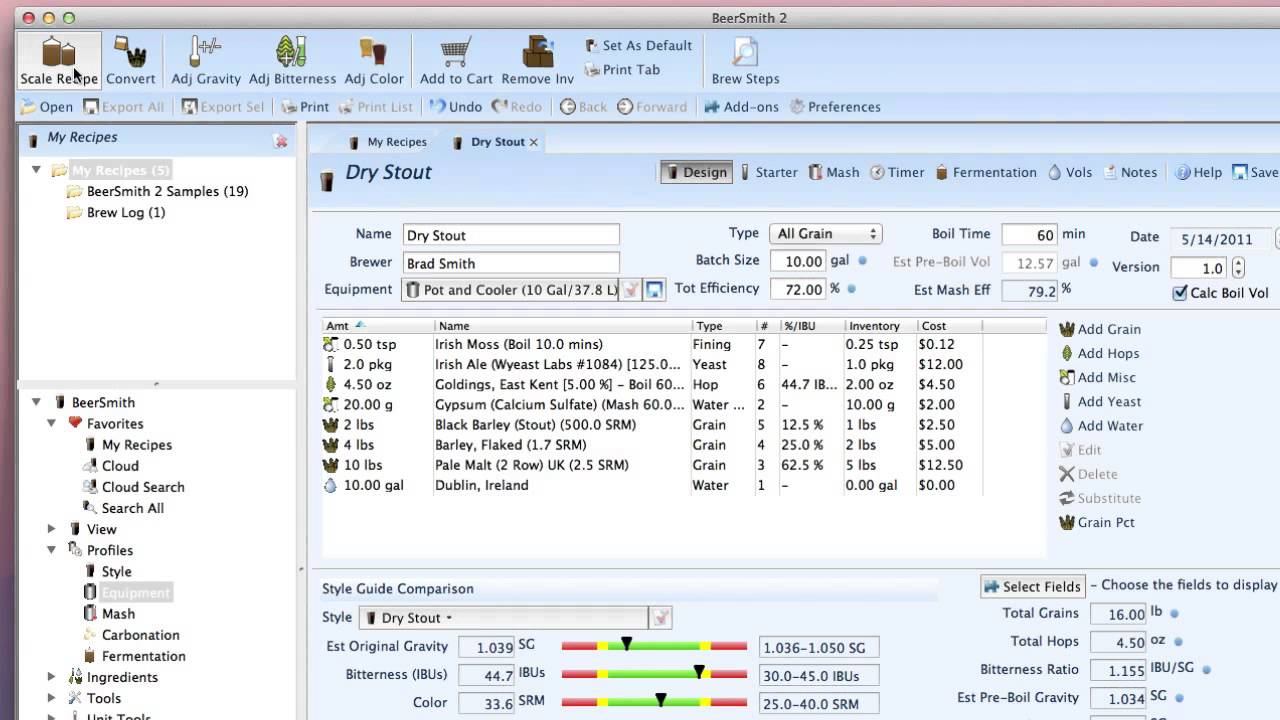
Task: Click Set As Default in toolbar
Action: tap(638, 46)
